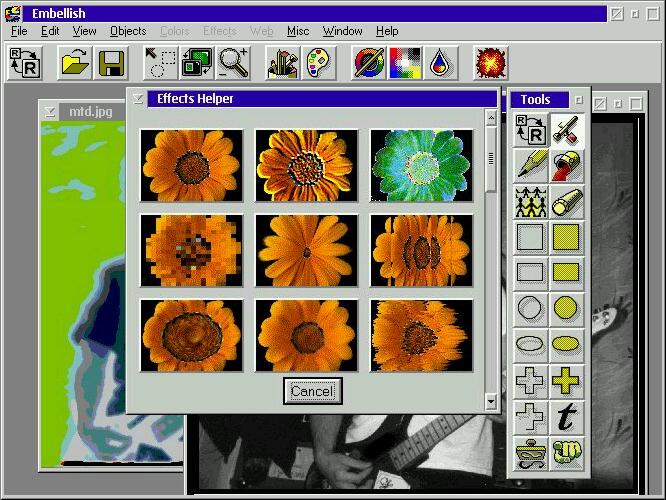Open the Embellish application system icon menu
This screenshot has height=500, width=666.
(13, 13)
